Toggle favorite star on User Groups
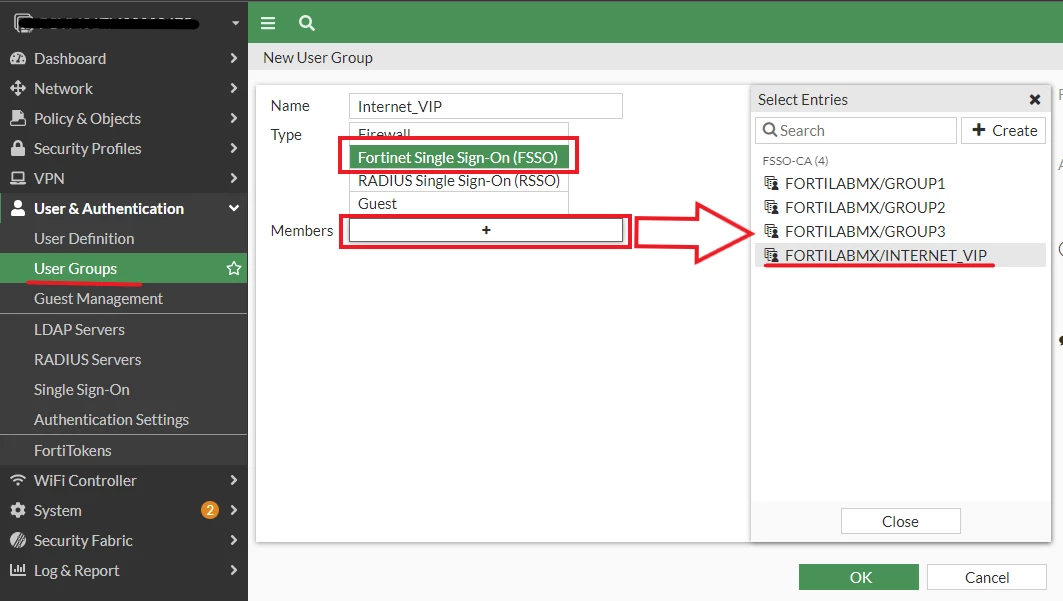The height and width of the screenshot is (601, 1063). (234, 268)
